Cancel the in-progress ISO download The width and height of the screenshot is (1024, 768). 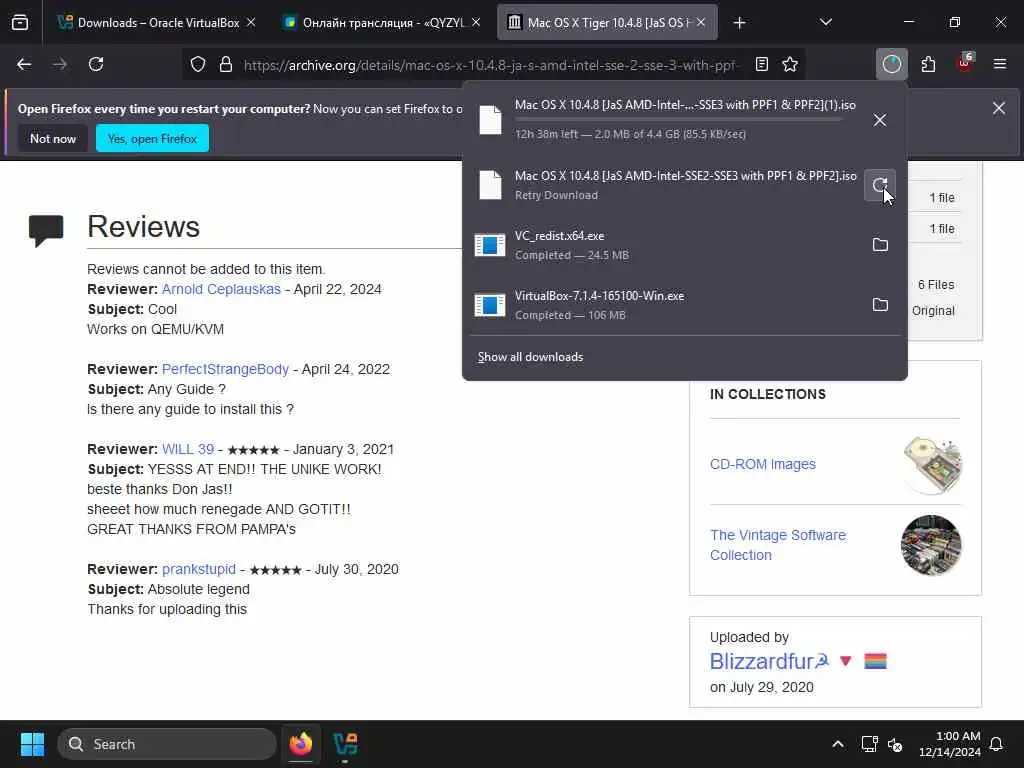(x=880, y=120)
